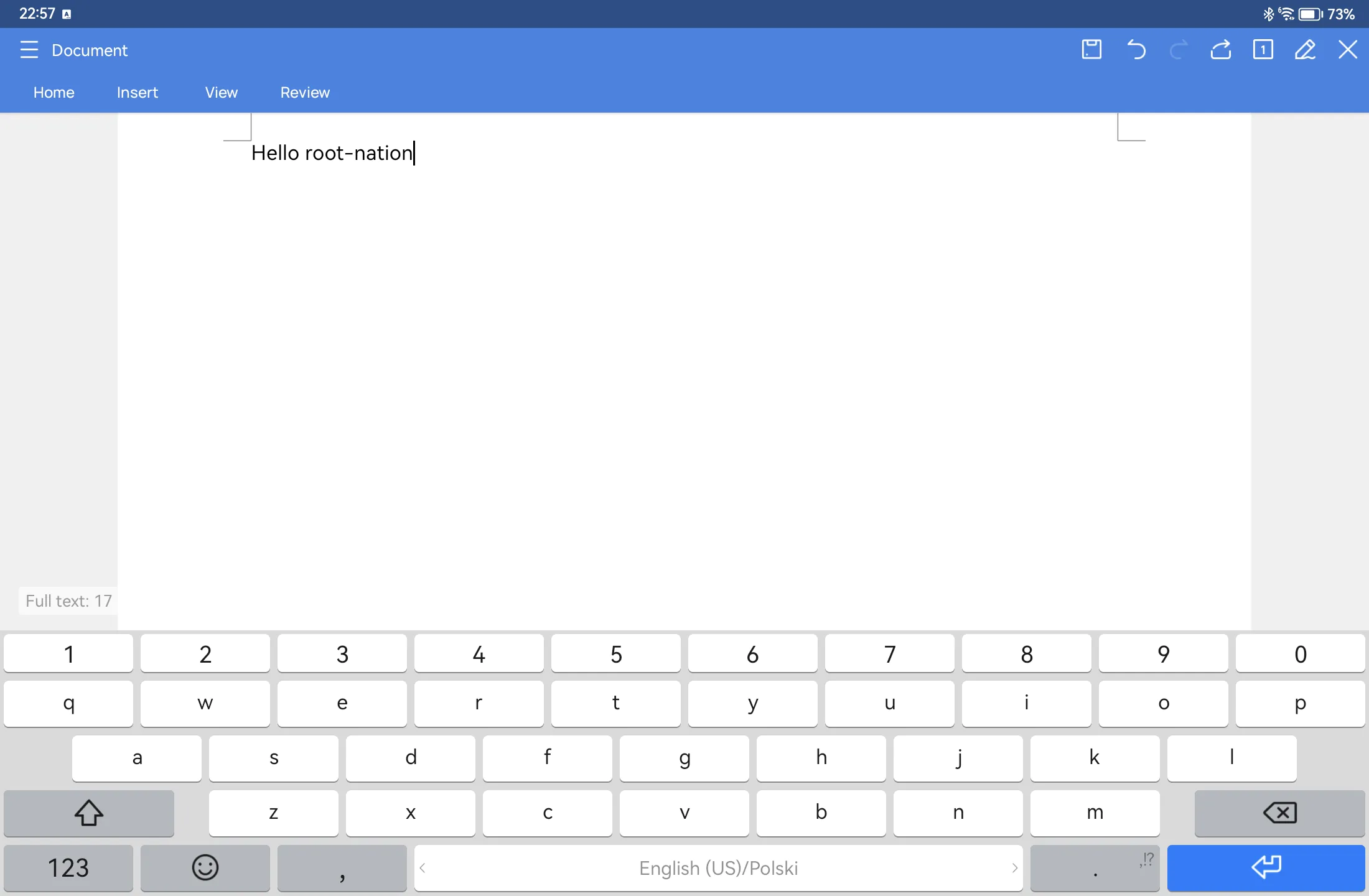Tap the r key

point(479,703)
